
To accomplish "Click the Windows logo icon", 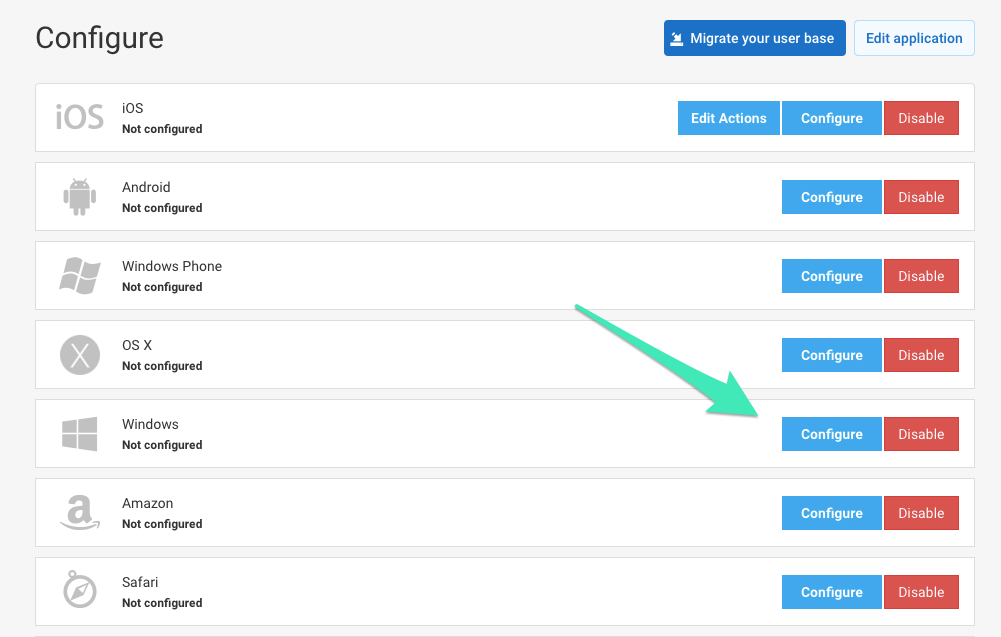I will pos(80,434).
